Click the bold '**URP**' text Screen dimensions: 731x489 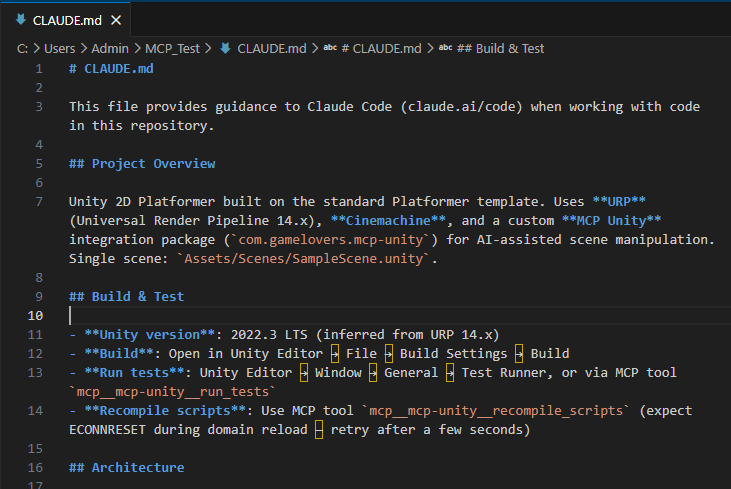coord(619,202)
